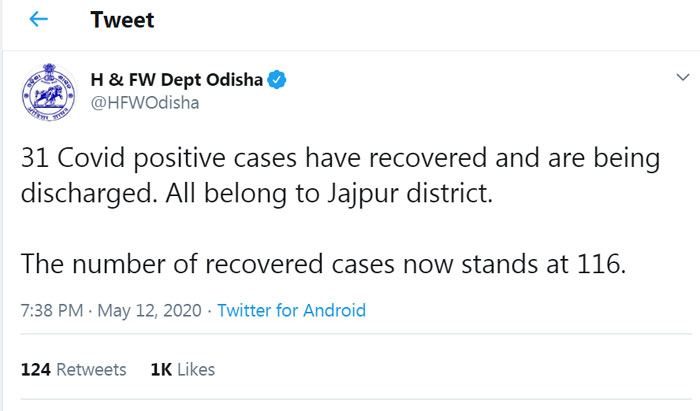Click the May 12, 2020 date
The image size is (700, 411).
150,311
